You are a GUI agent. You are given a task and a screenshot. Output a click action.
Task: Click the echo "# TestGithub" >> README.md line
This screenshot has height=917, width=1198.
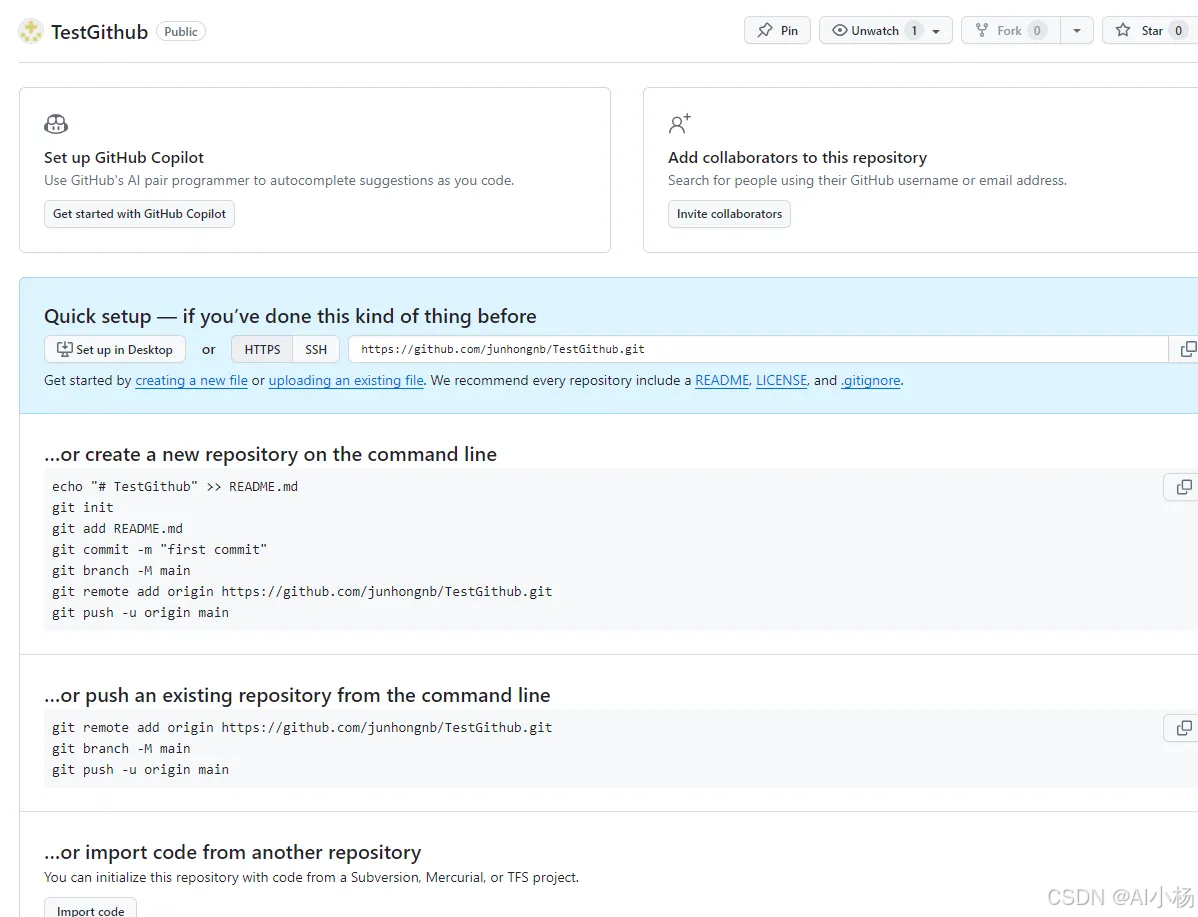pyautogui.click(x=175, y=487)
